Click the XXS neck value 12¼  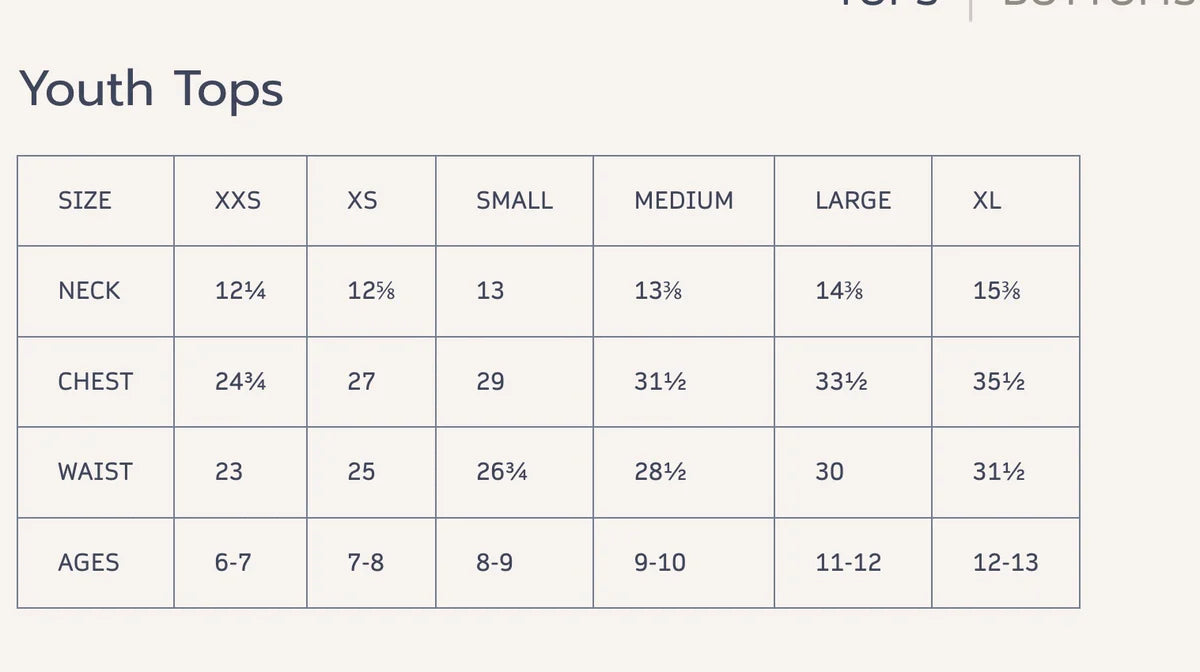point(240,291)
